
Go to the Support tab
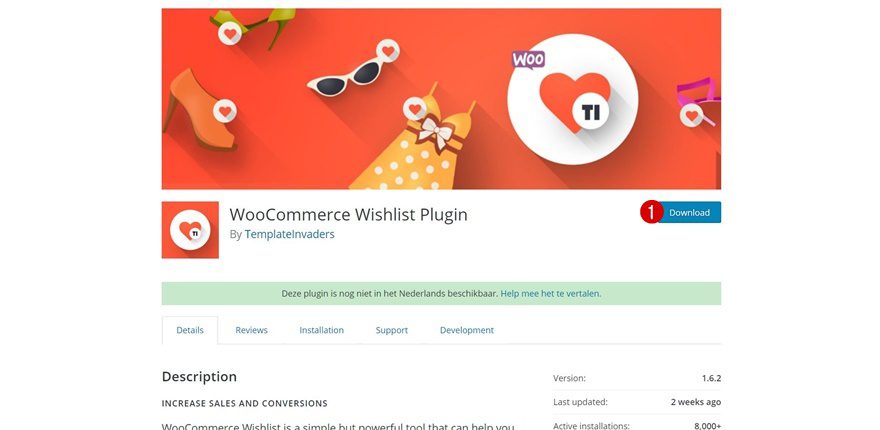pyautogui.click(x=392, y=330)
